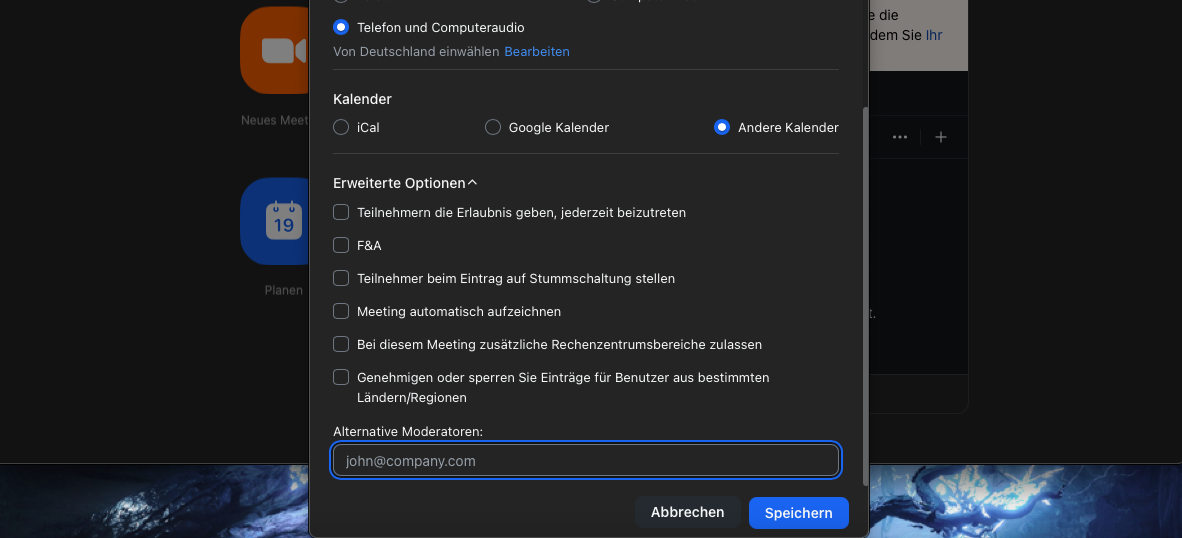The width and height of the screenshot is (1182, 538).
Task: Check Meeting automatisch aufzeichnen
Action: pos(341,312)
